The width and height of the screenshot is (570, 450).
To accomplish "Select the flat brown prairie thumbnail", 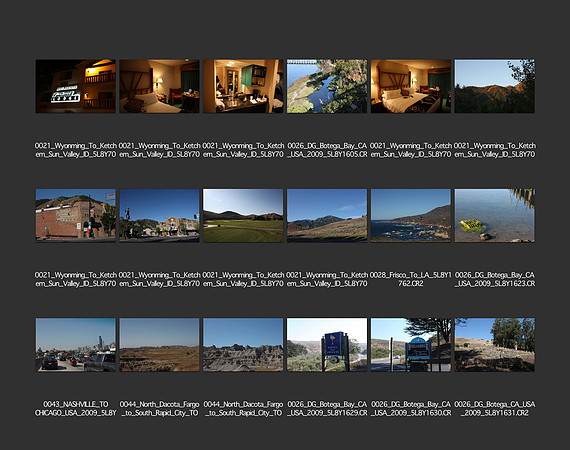I will pos(159,345).
